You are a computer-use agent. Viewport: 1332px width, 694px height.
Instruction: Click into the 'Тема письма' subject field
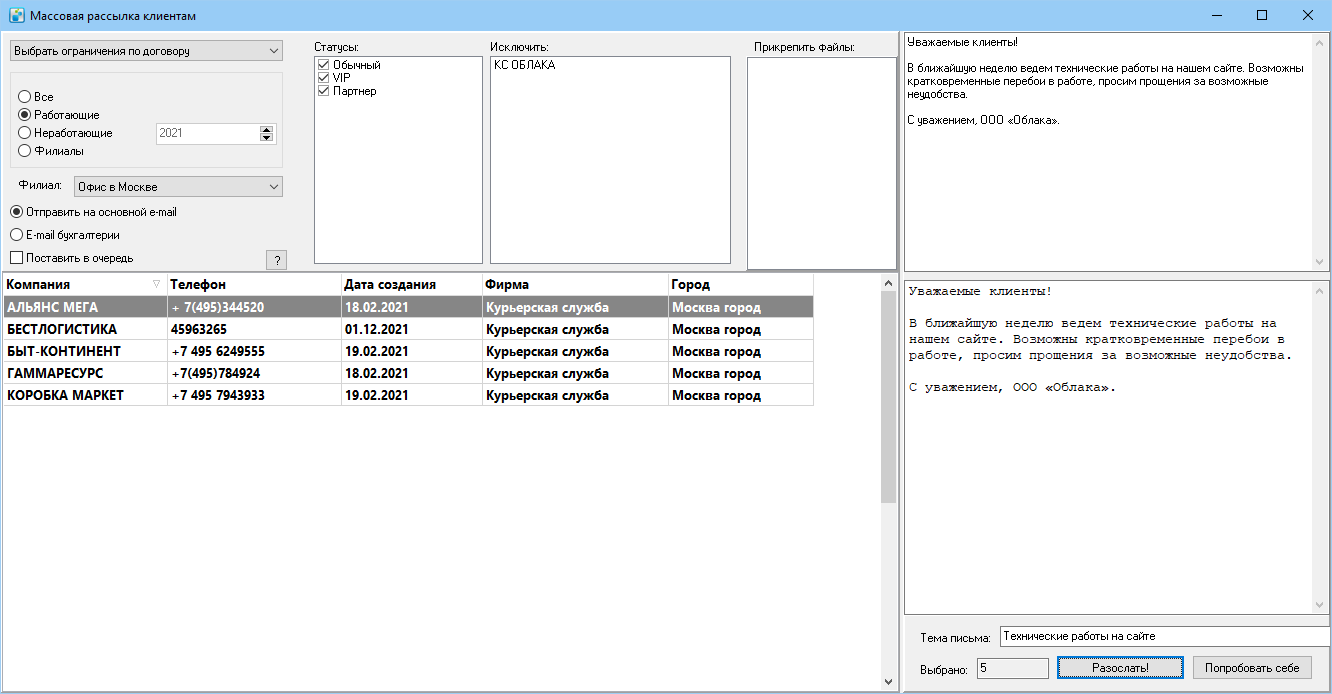(x=1165, y=637)
